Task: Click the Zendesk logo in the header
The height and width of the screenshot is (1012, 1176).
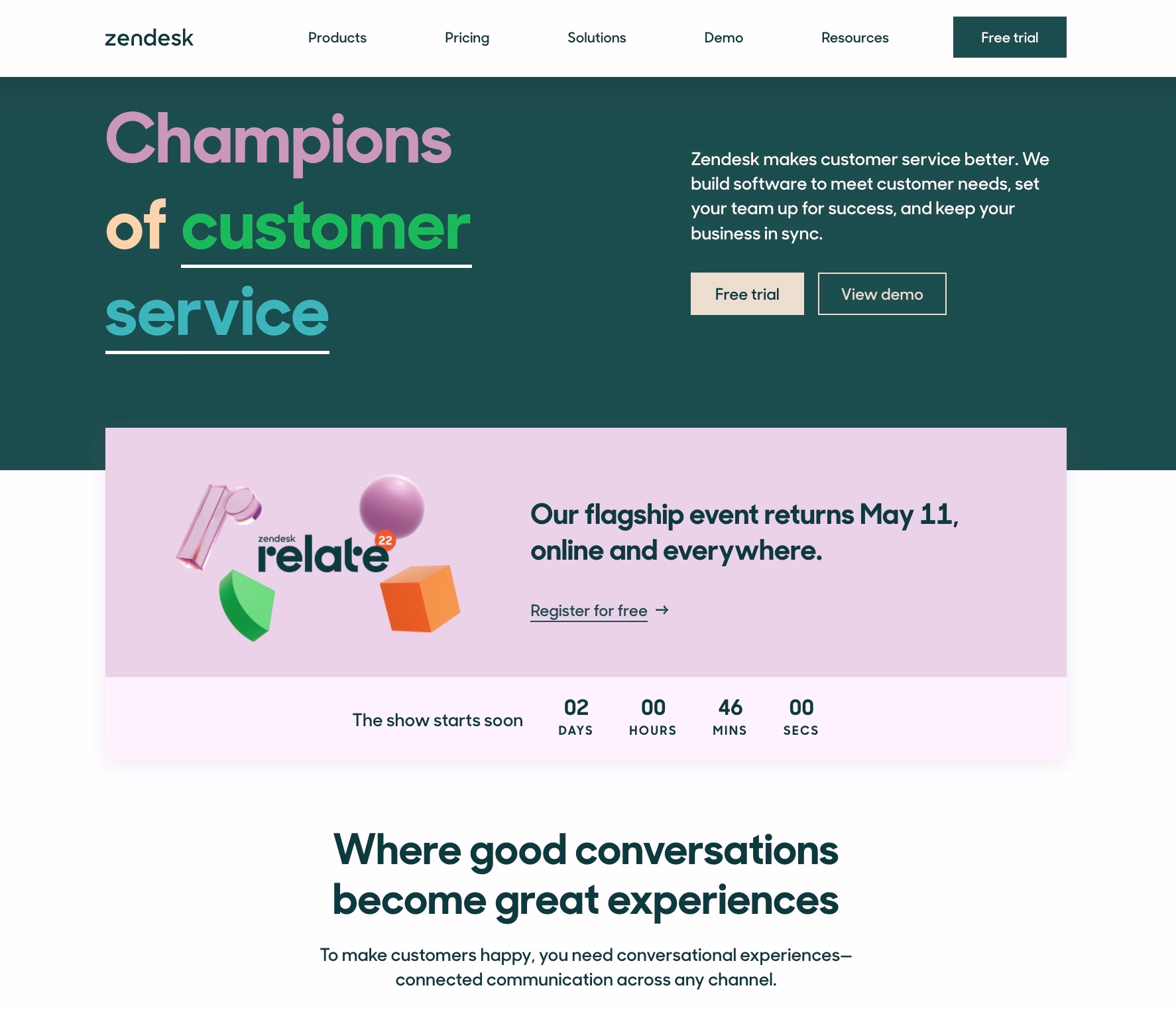Action: click(x=148, y=38)
